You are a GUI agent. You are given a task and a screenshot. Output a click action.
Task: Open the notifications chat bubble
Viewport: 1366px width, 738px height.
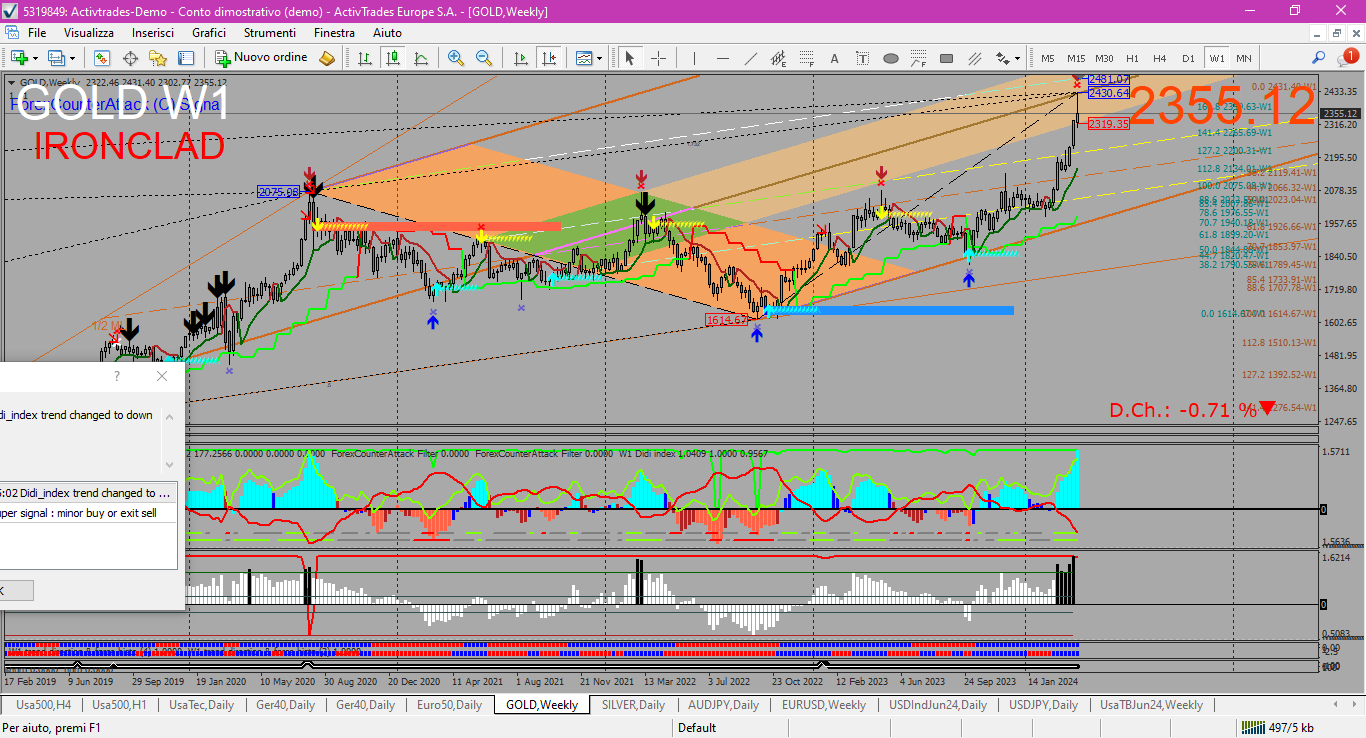pos(1347,58)
